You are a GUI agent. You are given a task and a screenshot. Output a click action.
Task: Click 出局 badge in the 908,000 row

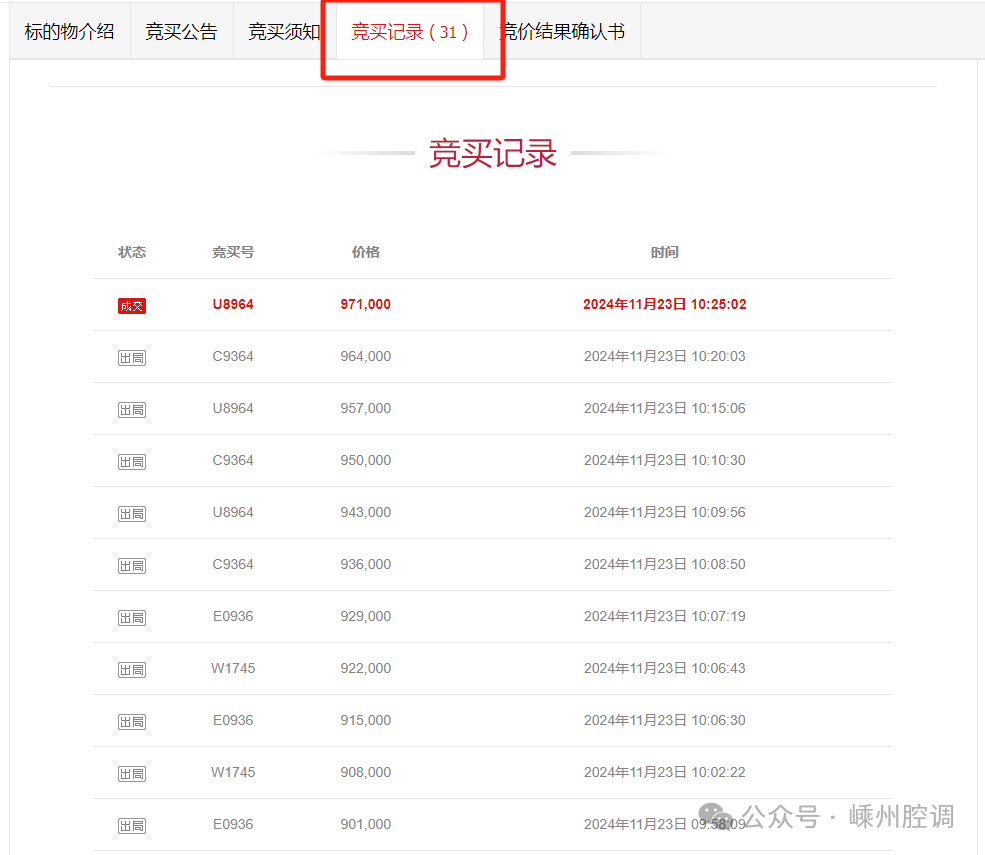[132, 774]
